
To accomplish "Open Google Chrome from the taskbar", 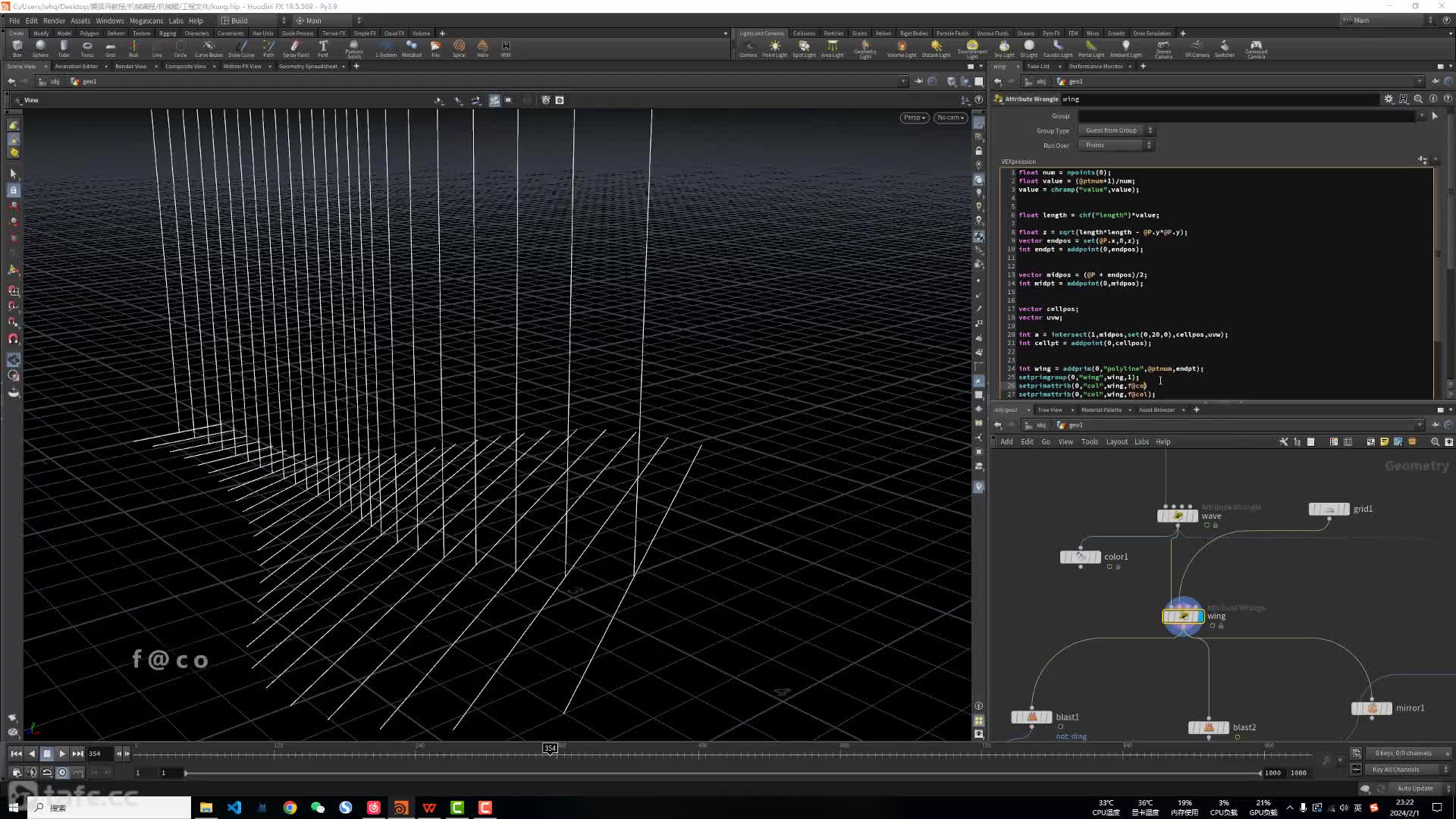I will tap(290, 808).
